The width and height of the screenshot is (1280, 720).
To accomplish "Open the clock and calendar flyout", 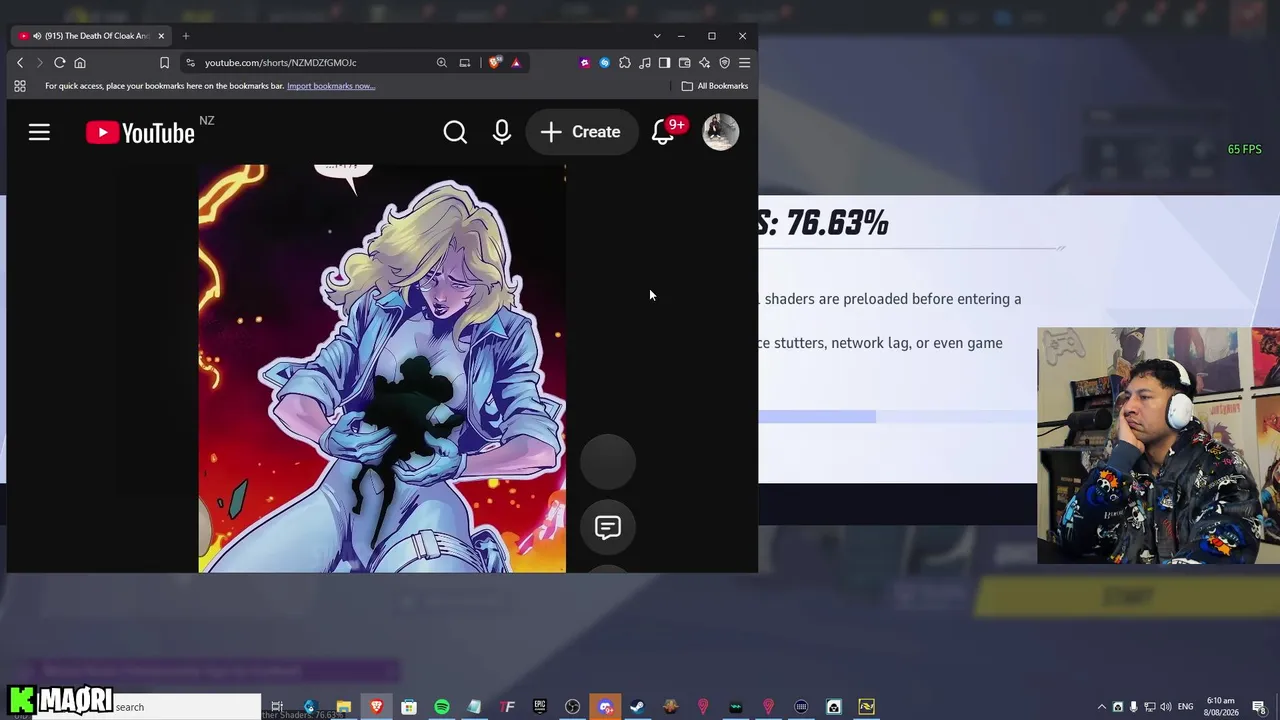I will tap(1221, 707).
